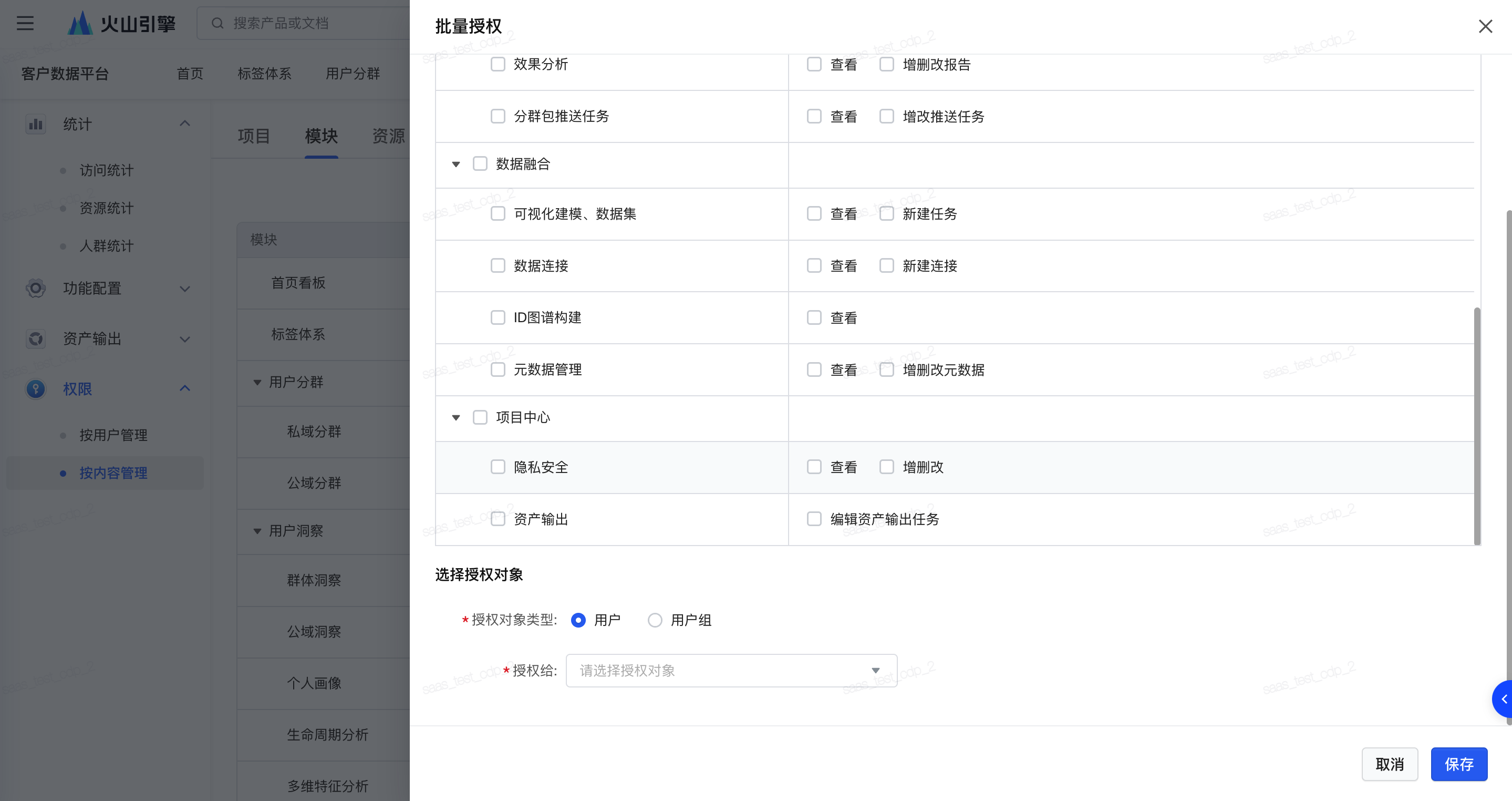
Task: Select the 用户组 radio option
Action: tap(655, 620)
